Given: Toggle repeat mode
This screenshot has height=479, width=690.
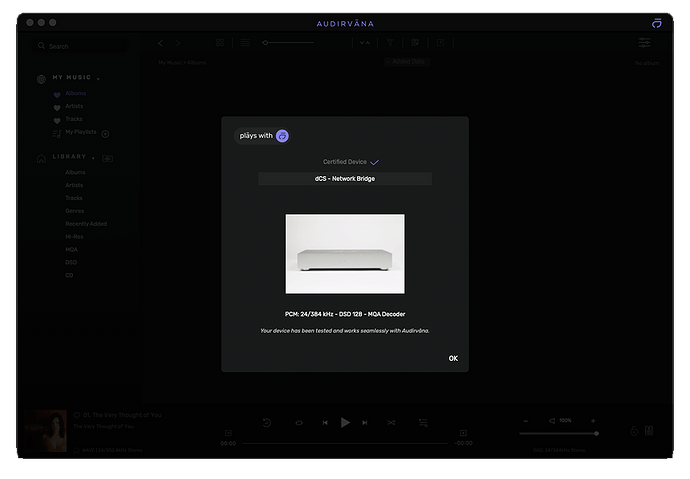Looking at the screenshot, I should (299, 423).
